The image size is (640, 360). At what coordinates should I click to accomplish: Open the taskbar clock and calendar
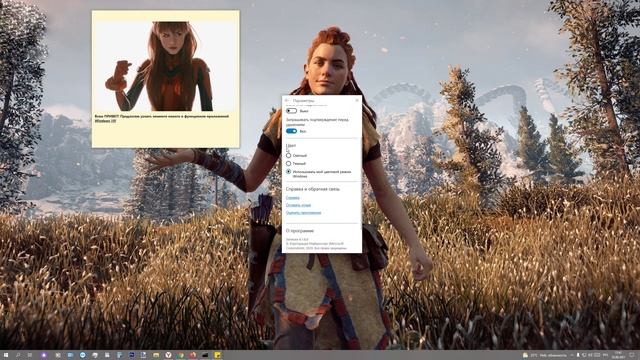(x=618, y=355)
